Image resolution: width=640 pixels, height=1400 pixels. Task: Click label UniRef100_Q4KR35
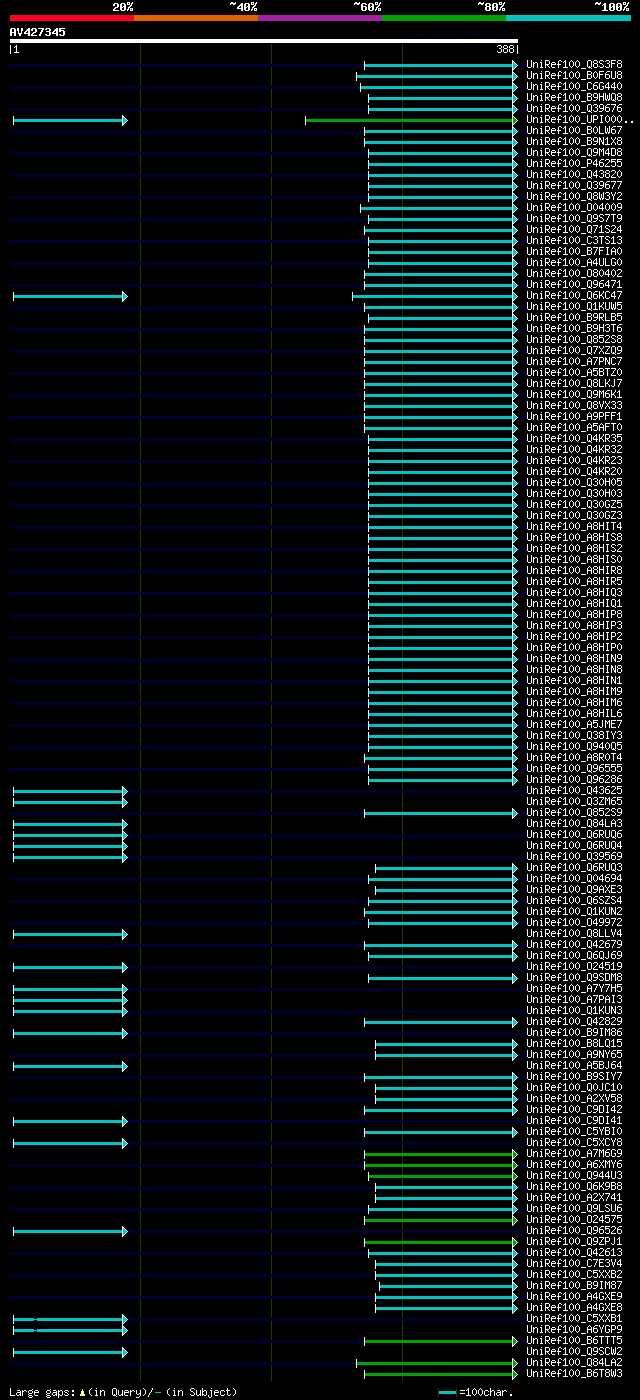(574, 438)
